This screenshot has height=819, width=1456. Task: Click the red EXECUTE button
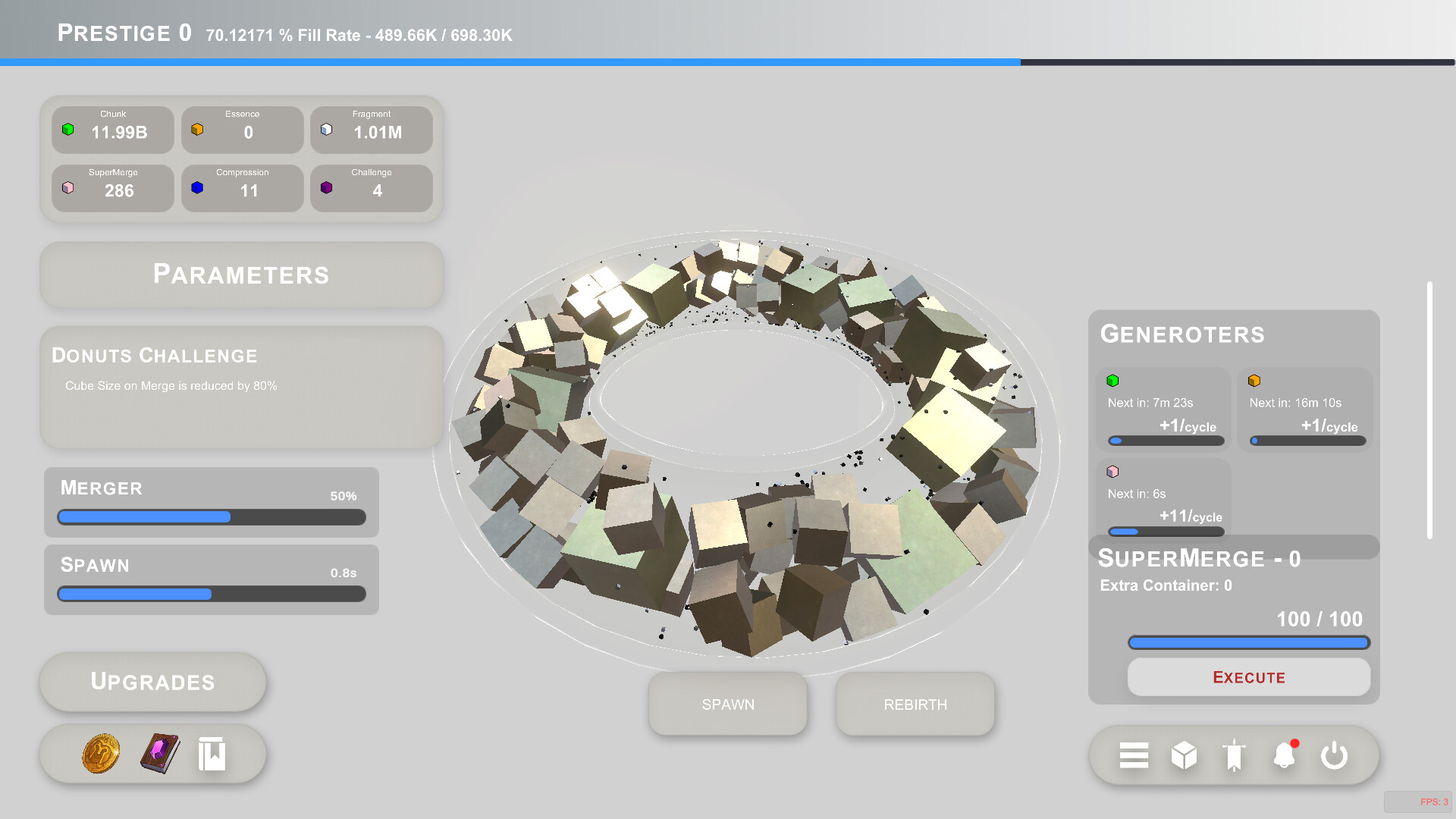1248,676
